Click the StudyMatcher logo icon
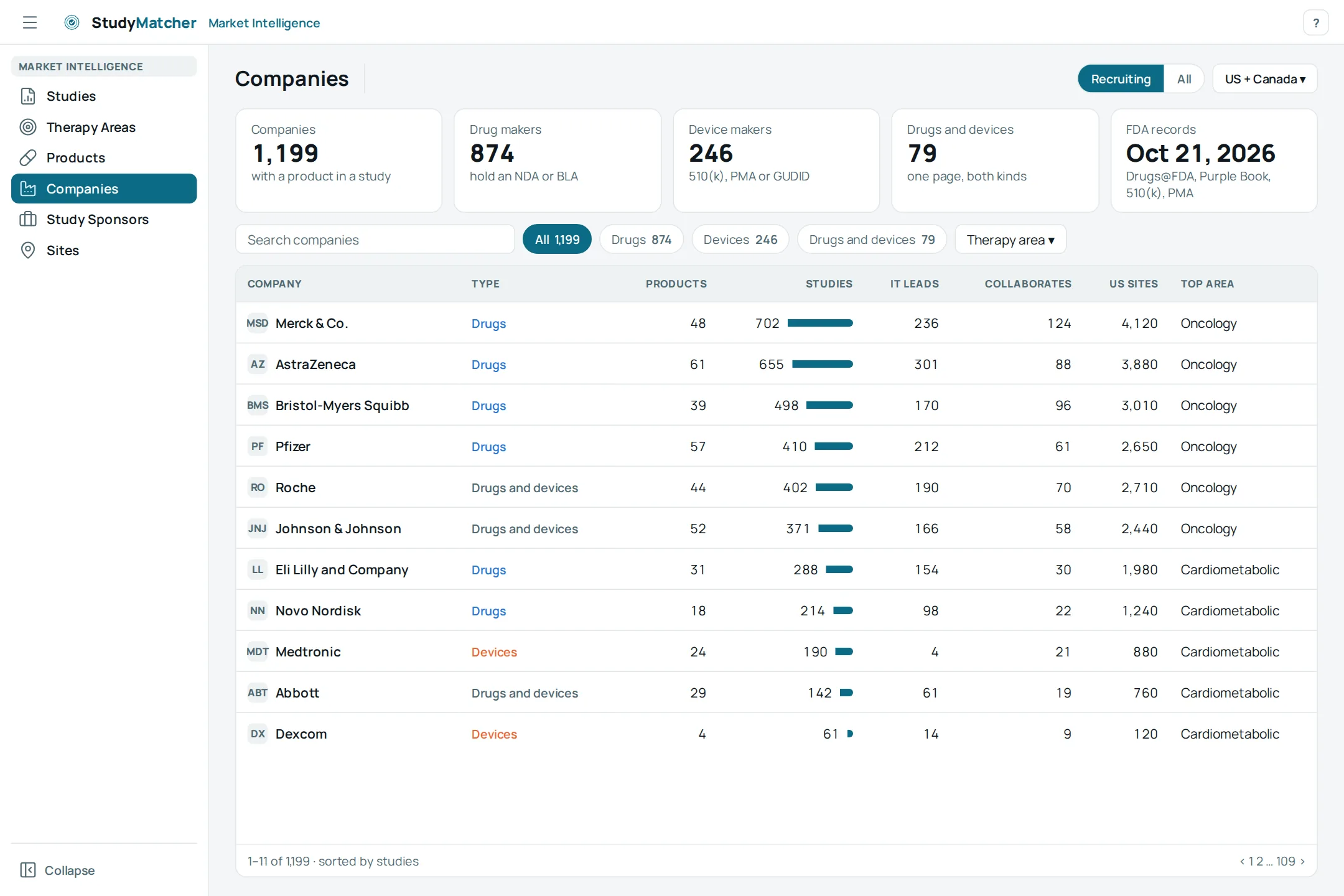 [x=72, y=23]
